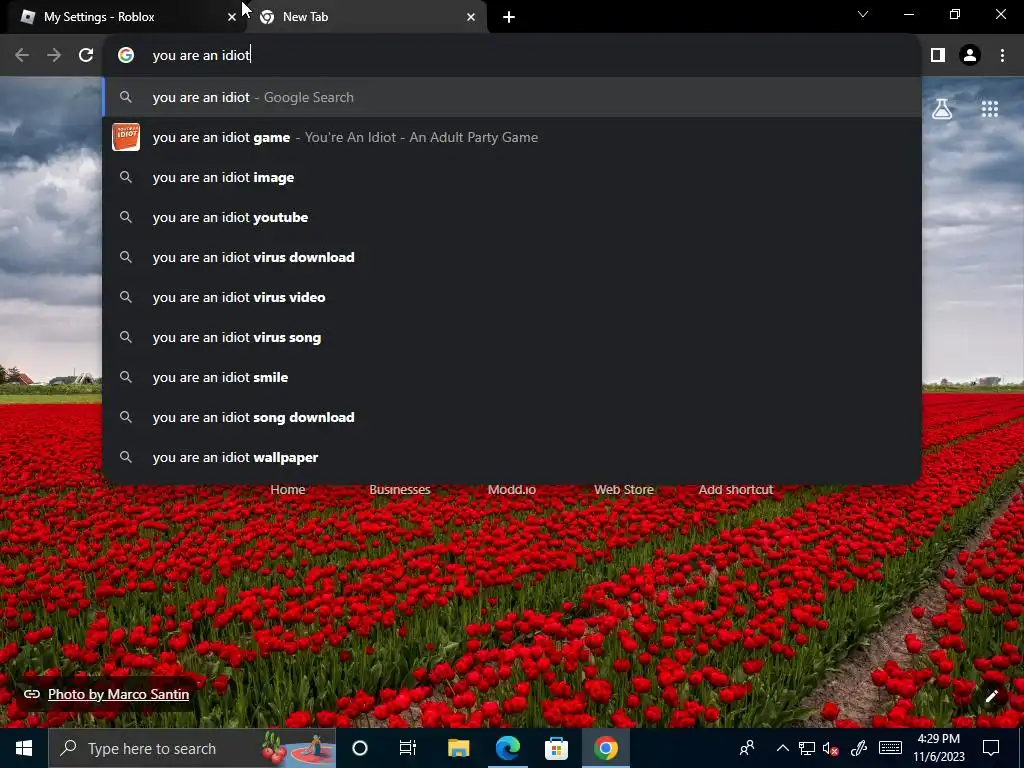Open Microsoft Store from taskbar
This screenshot has height=768, width=1024.
(x=556, y=748)
